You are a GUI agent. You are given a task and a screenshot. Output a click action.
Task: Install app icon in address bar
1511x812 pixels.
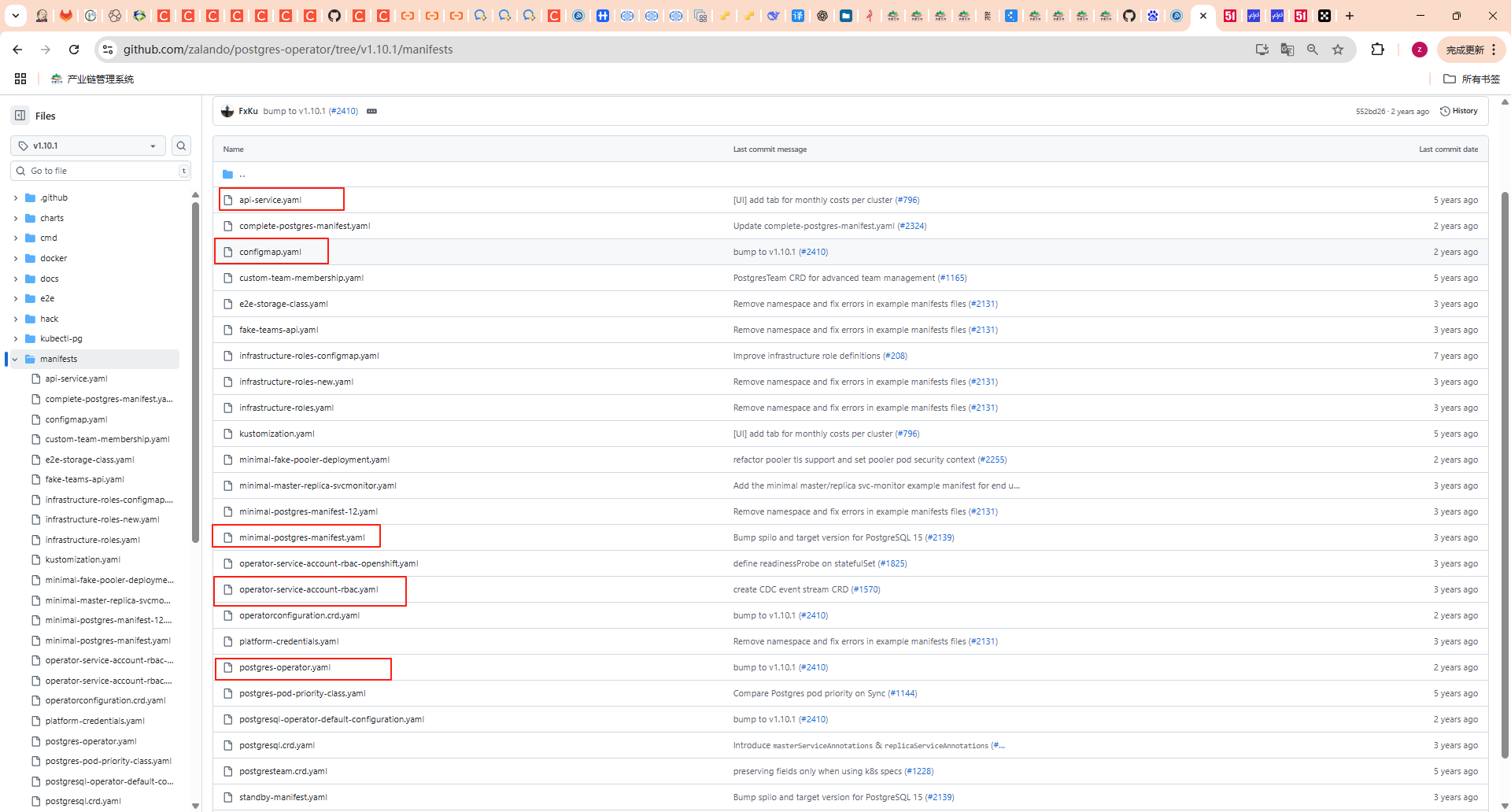click(1262, 50)
